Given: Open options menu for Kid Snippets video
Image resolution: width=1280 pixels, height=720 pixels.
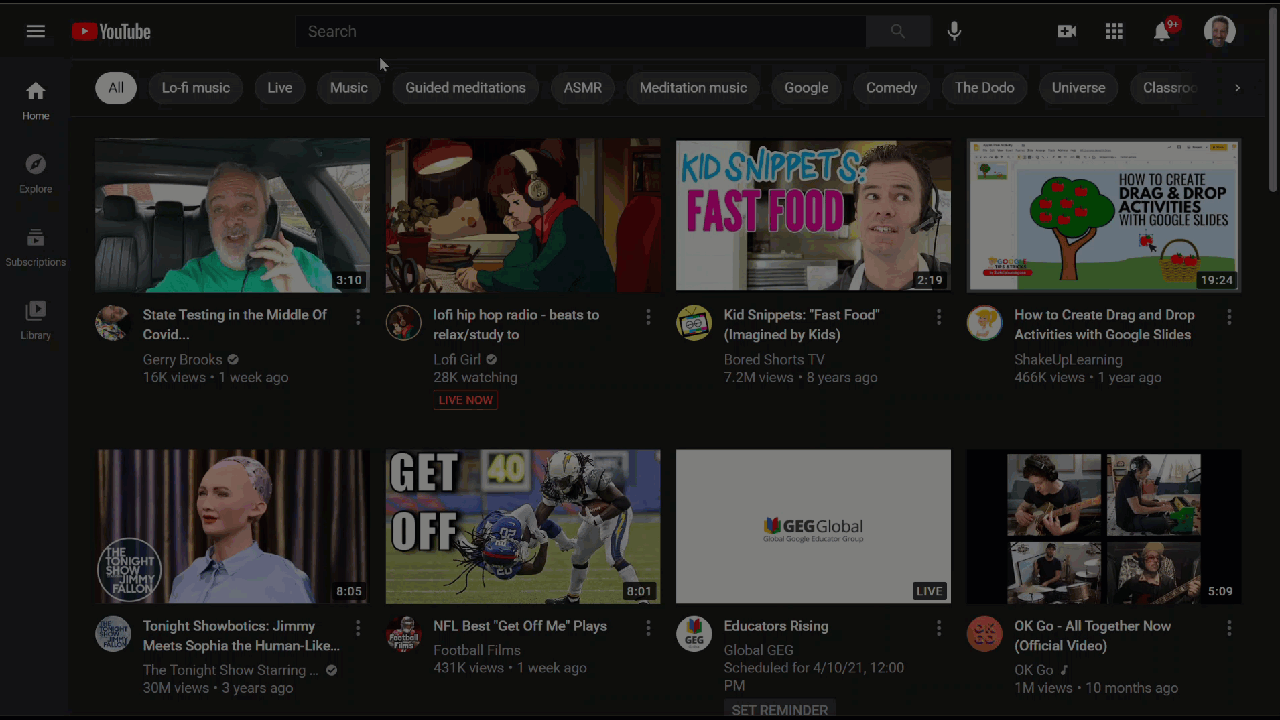Looking at the screenshot, I should (x=939, y=317).
